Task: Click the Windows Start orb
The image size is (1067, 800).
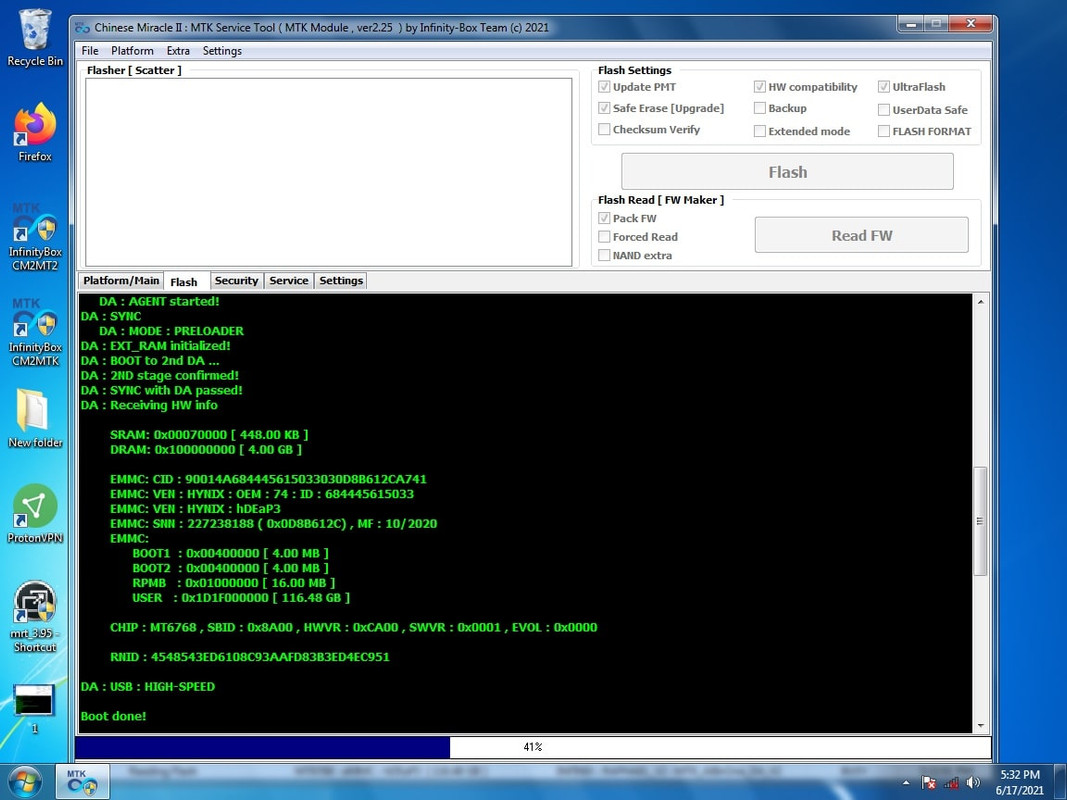Action: pos(24,782)
